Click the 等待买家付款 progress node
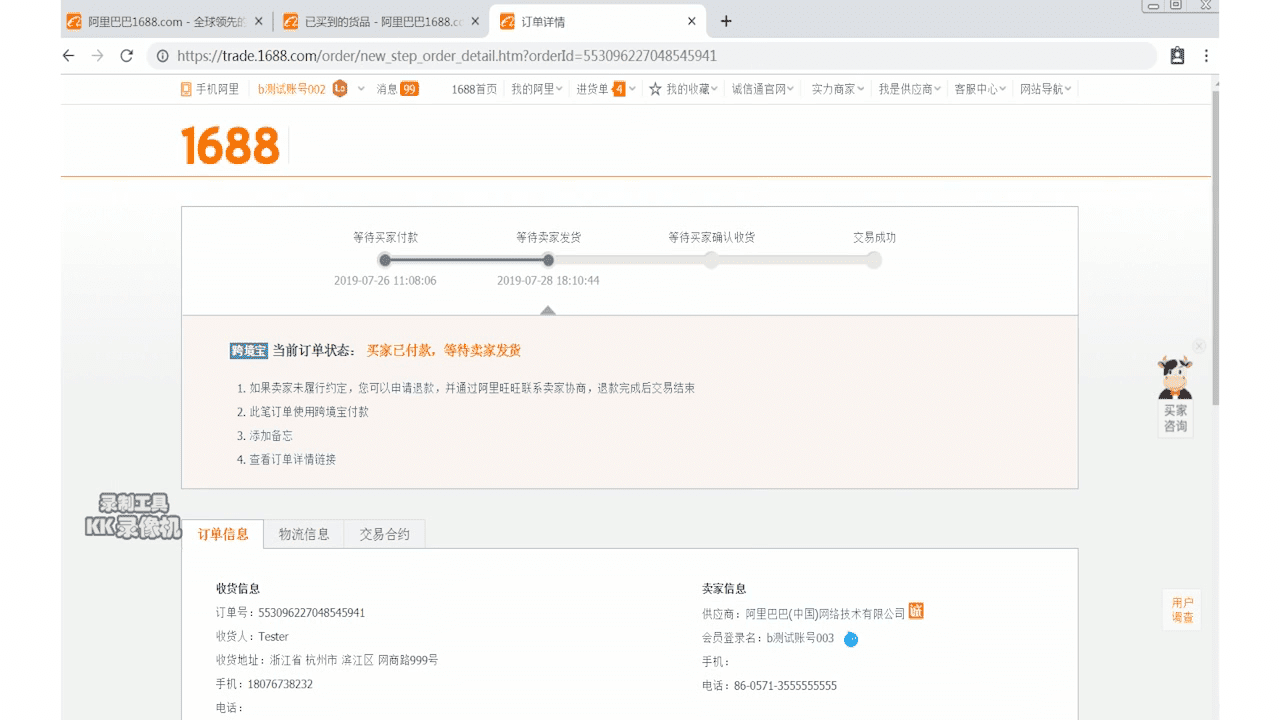This screenshot has width=1280, height=720. click(x=385, y=260)
